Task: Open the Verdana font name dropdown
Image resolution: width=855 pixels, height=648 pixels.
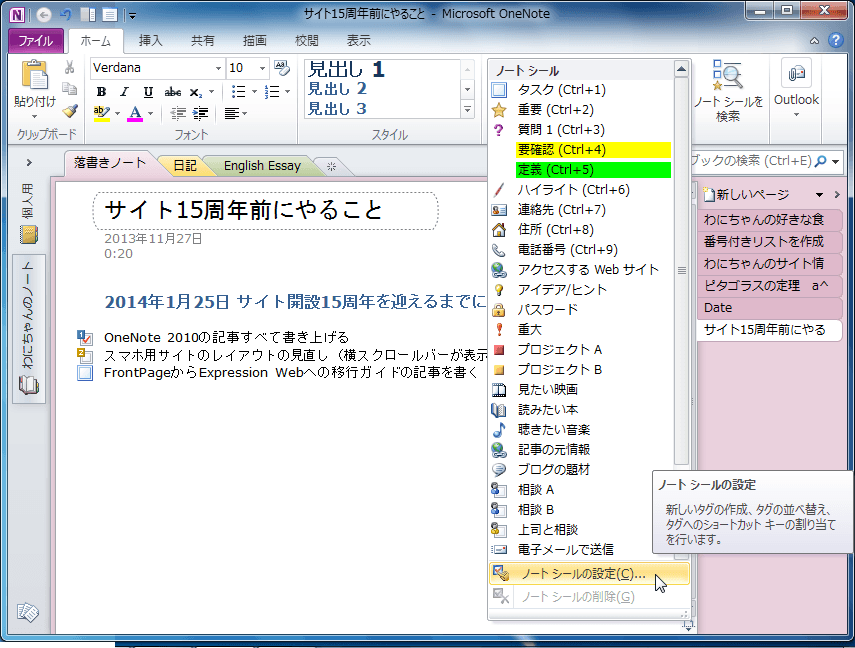Action: [x=218, y=68]
